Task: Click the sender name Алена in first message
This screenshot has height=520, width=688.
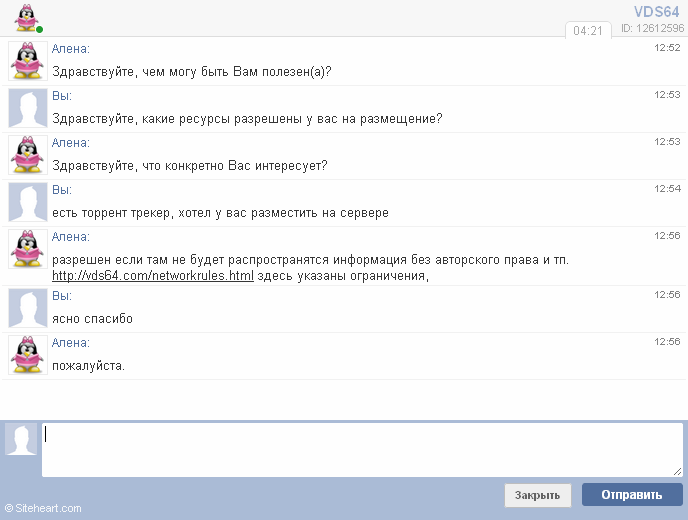Action: click(70, 48)
